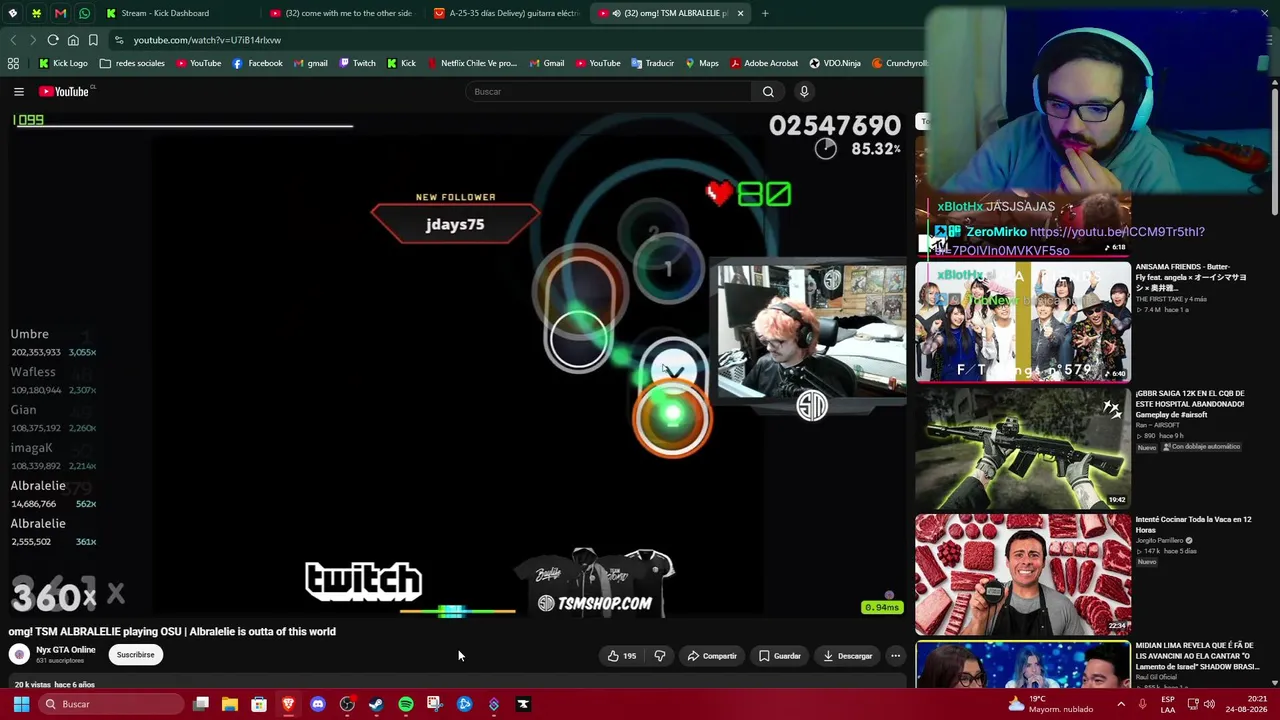Viewport: 1280px width, 720px height.
Task: Bookmark this page with the bookmark icon
Action: (93, 40)
